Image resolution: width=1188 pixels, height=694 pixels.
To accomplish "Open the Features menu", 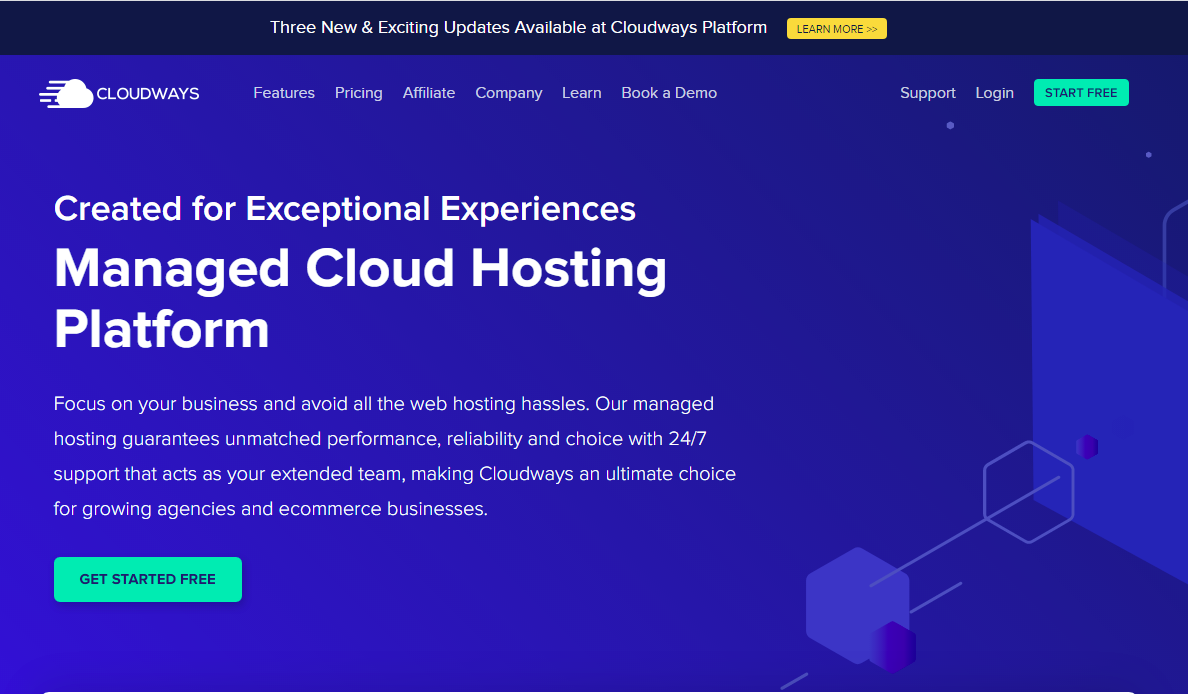I will (x=284, y=92).
